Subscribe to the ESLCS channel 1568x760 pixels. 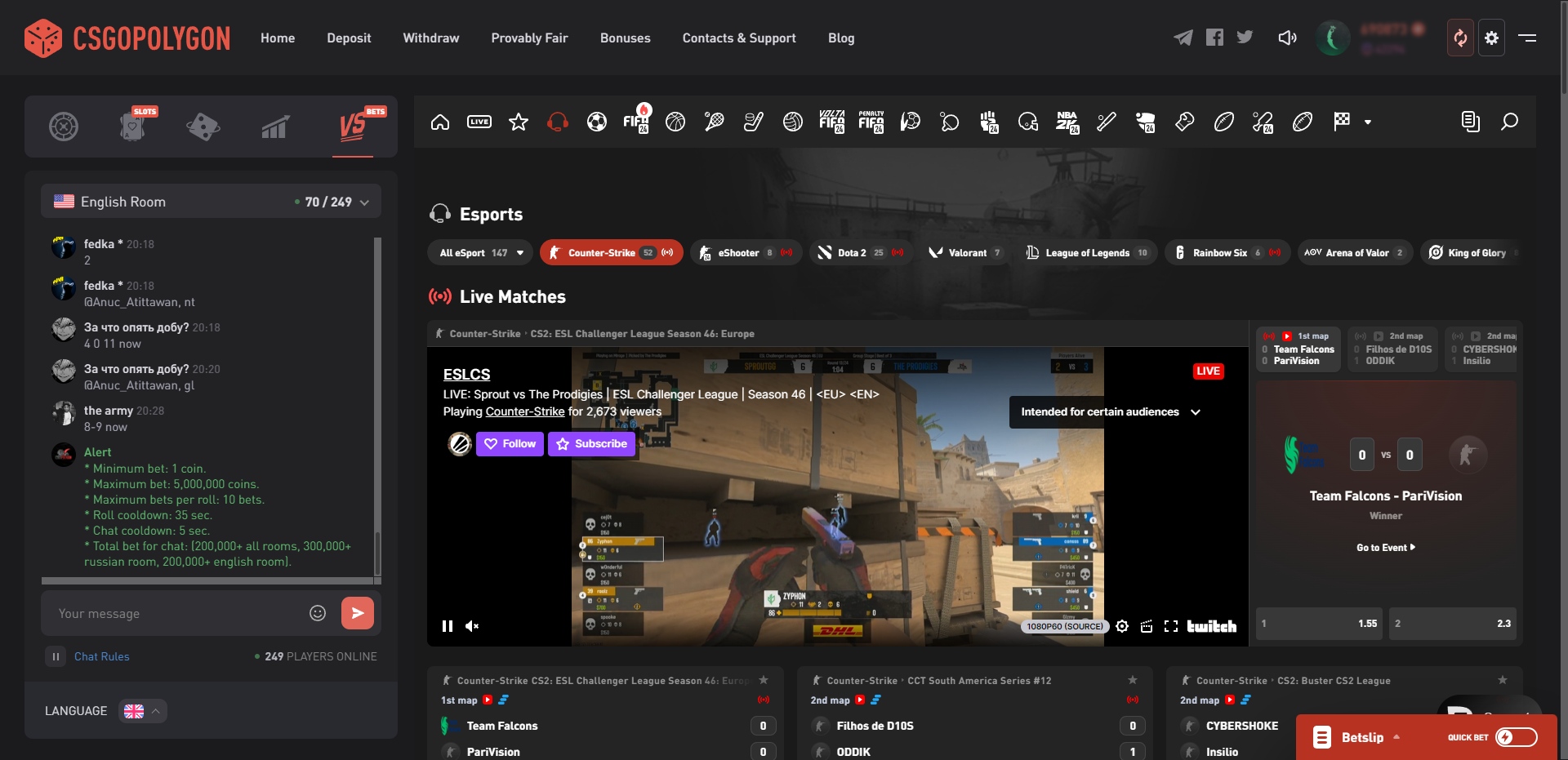pyautogui.click(x=591, y=444)
